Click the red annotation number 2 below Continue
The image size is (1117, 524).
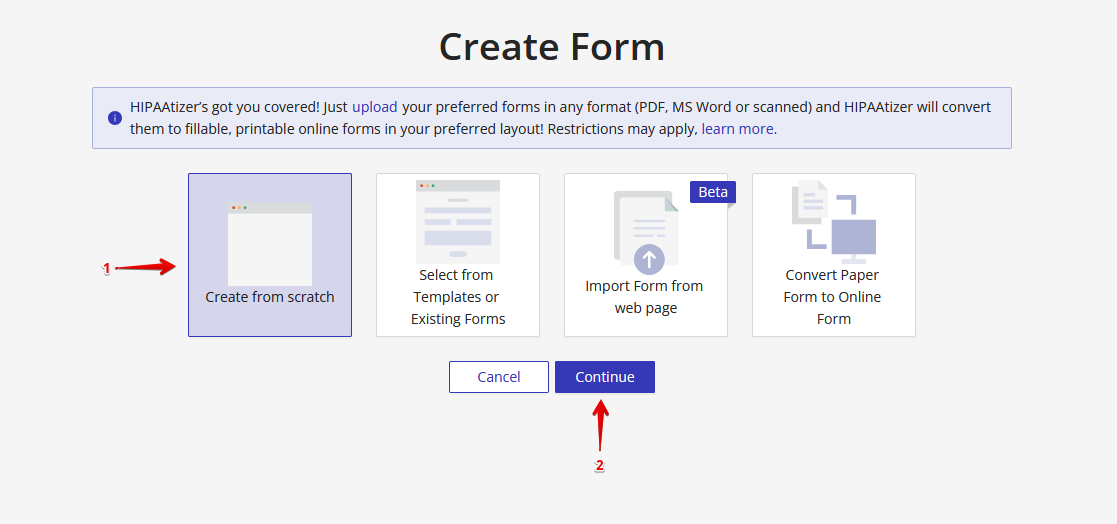(x=600, y=465)
